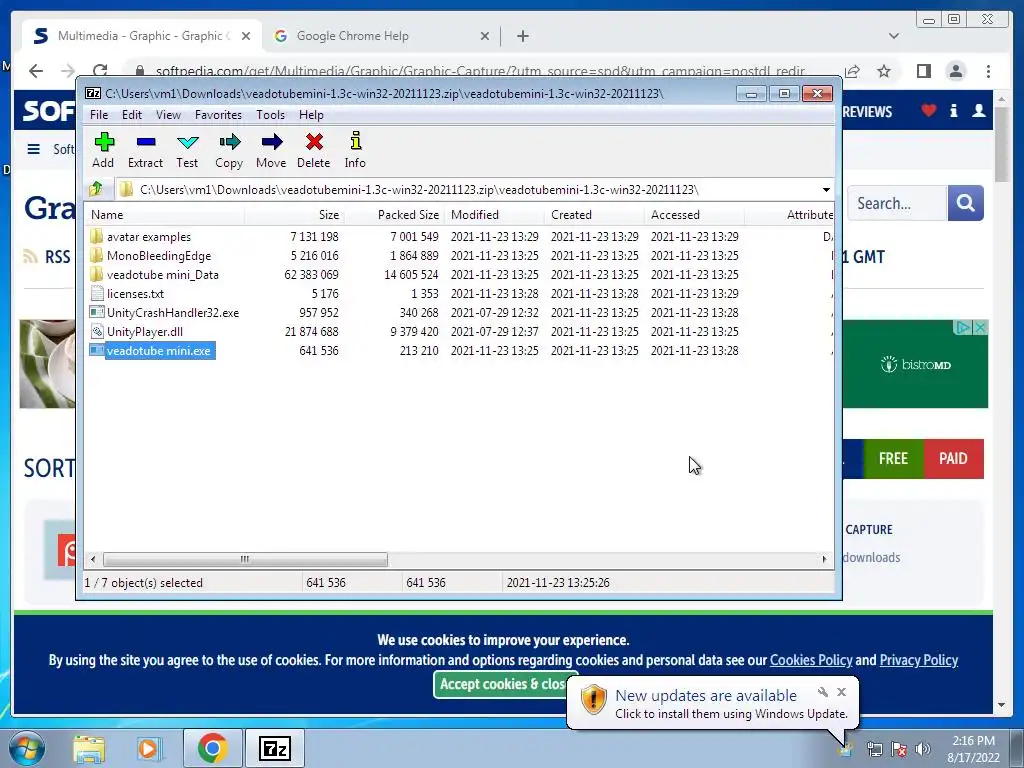The height and width of the screenshot is (768, 1024).
Task: Click the Softpedia heart icon
Action: click(x=929, y=111)
